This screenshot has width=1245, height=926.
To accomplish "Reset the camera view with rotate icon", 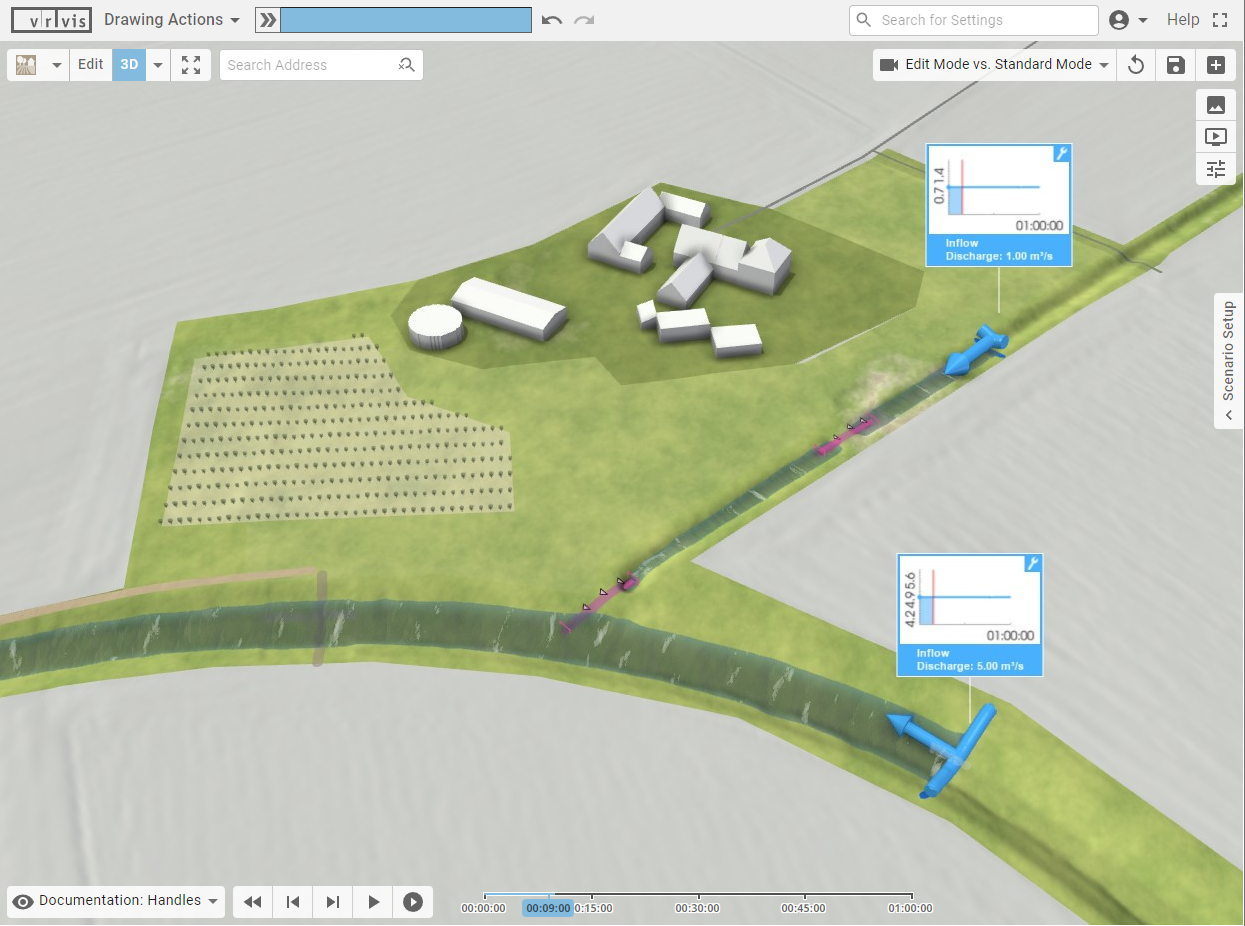I will point(1136,65).
